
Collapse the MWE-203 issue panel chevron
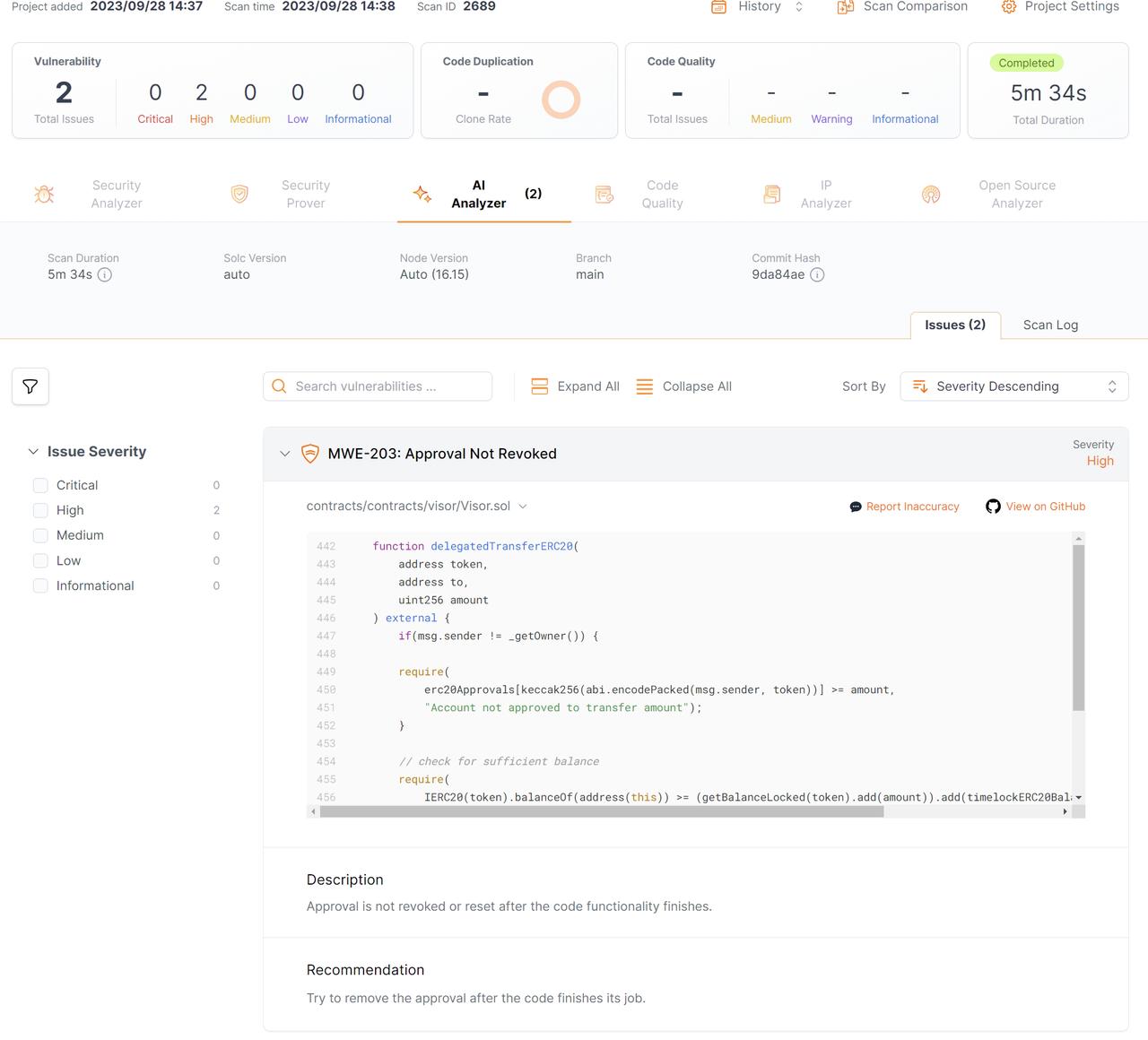[284, 454]
